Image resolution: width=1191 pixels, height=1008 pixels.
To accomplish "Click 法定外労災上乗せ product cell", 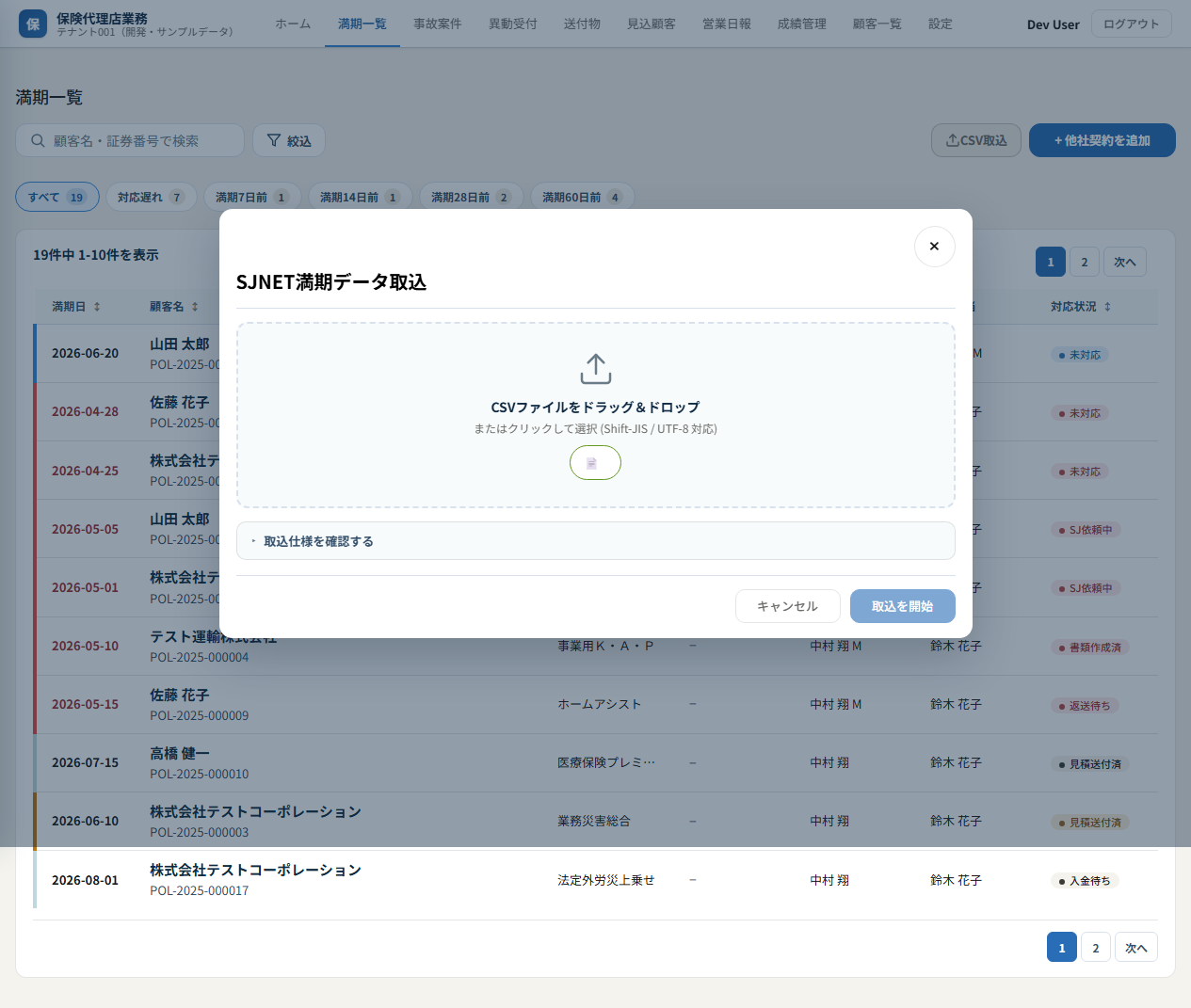I will (x=605, y=880).
